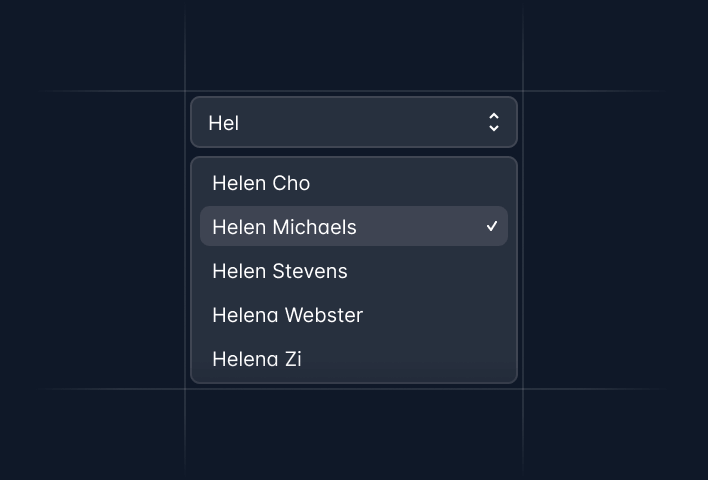The width and height of the screenshot is (708, 480).
Task: Click the last list option, Helena Zi
Action: tap(257, 359)
